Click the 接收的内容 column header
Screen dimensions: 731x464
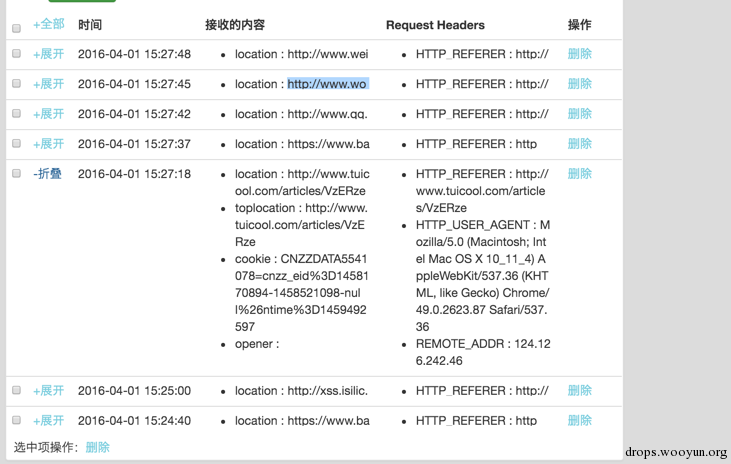[235, 25]
